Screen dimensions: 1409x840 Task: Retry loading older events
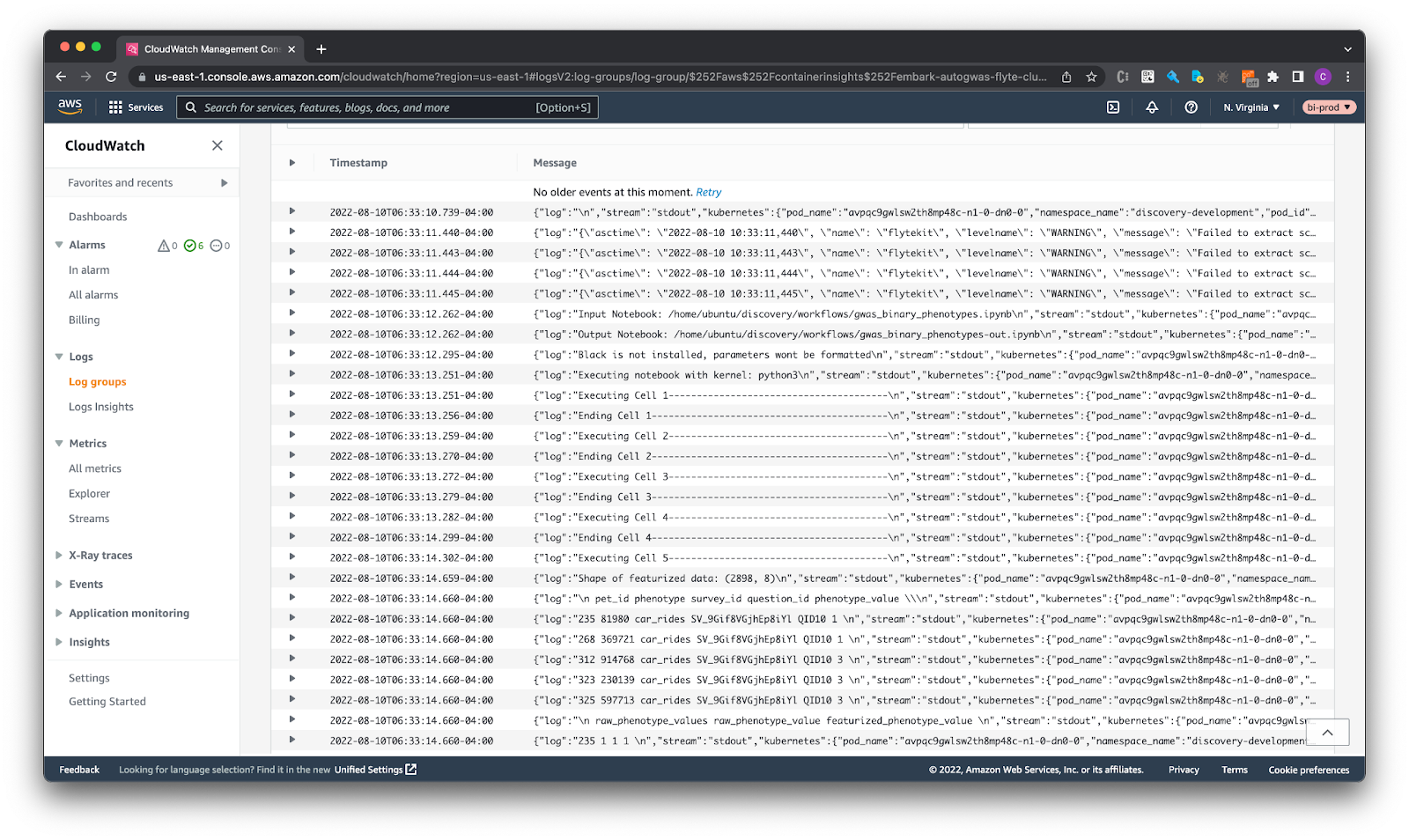pos(709,192)
